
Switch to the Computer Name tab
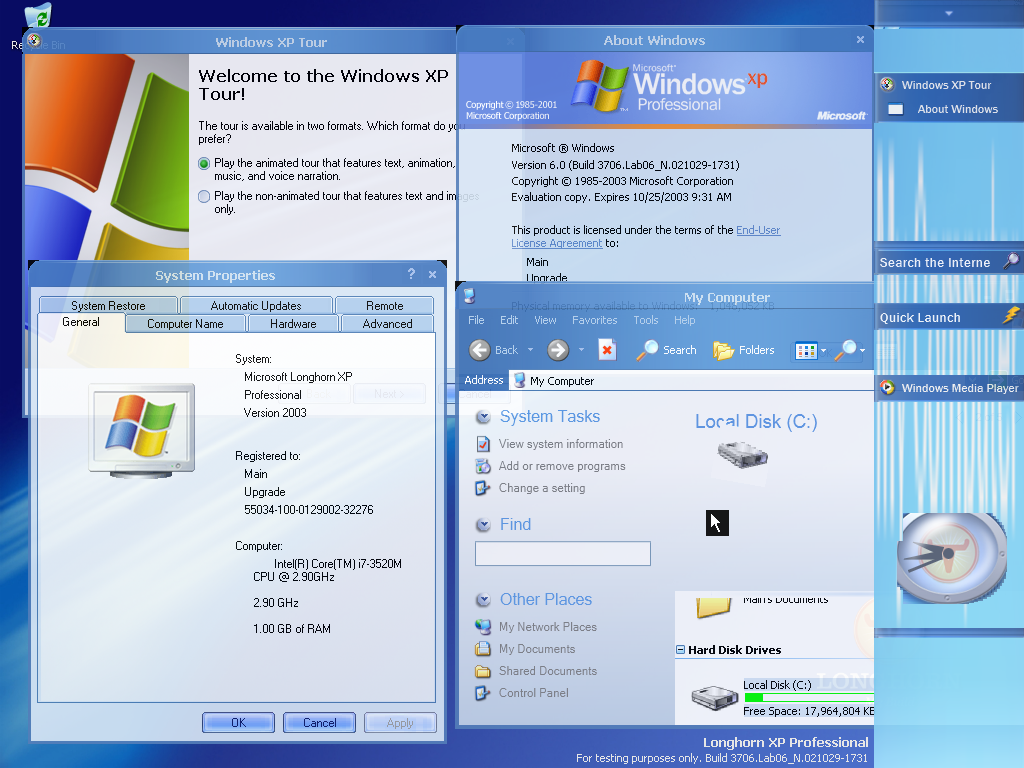point(185,324)
